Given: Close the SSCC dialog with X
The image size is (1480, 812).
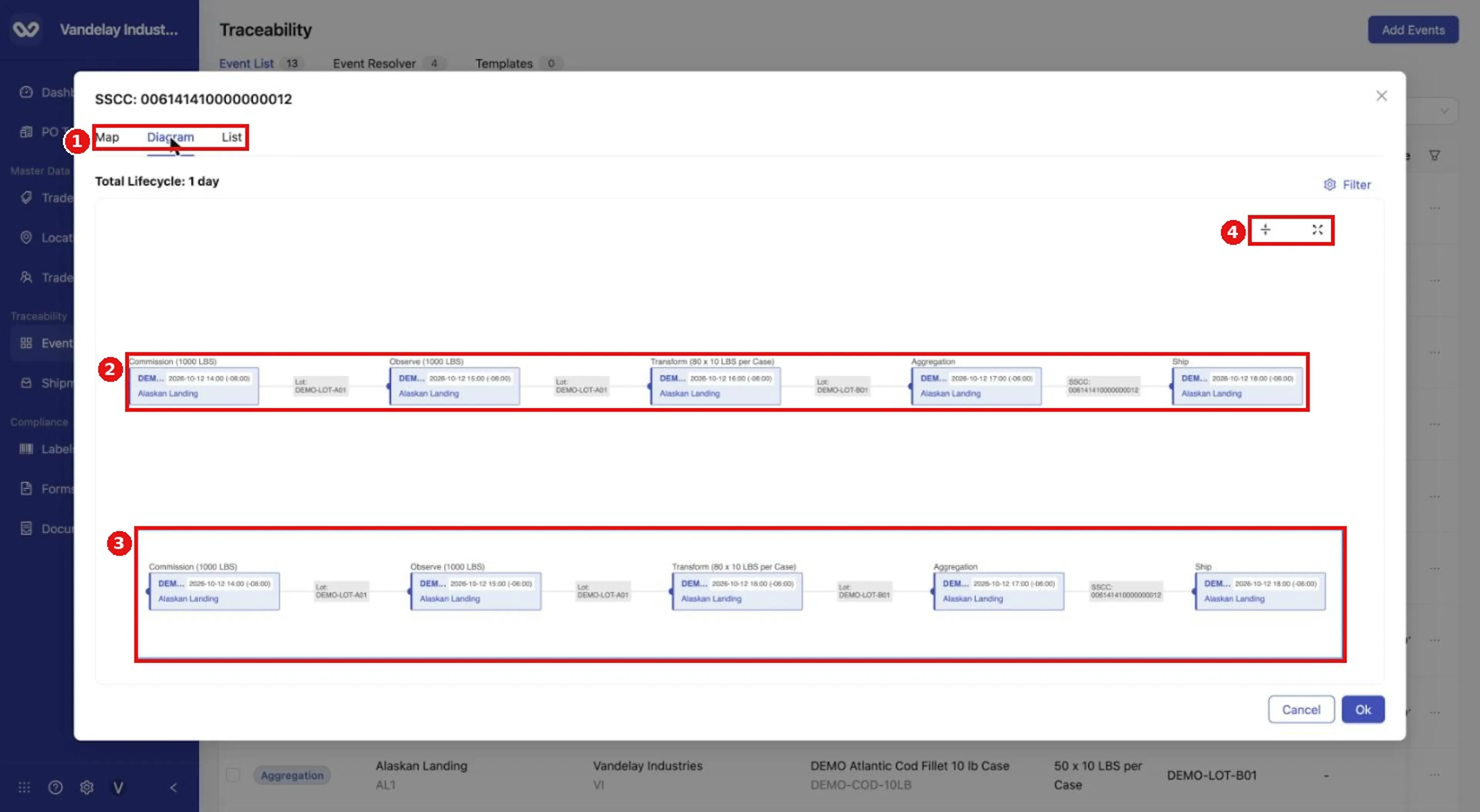Looking at the screenshot, I should click(1381, 96).
